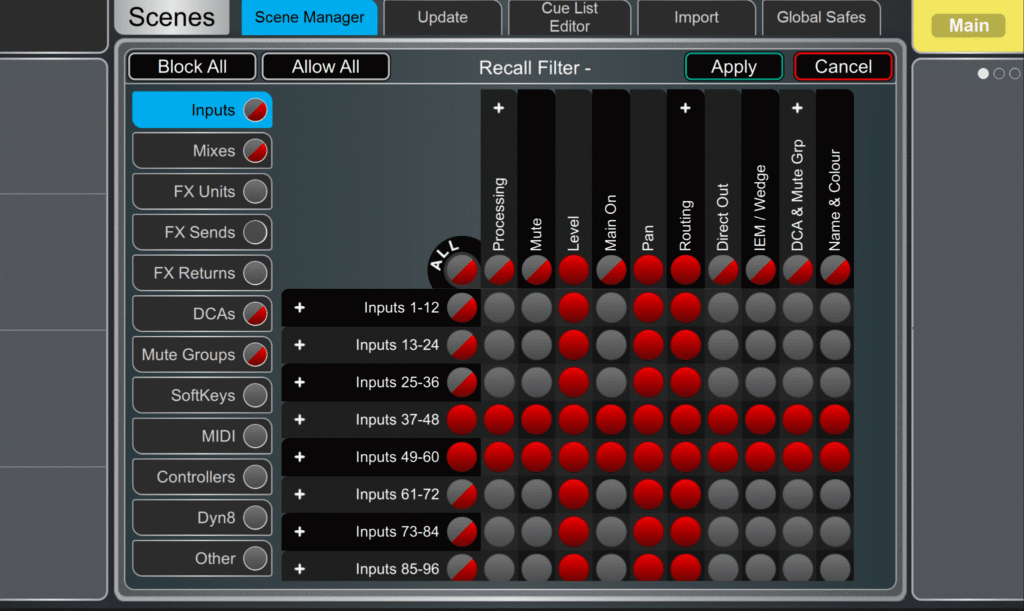Click the Direct Out column header circle
Screen dimensions: 1024x611
coord(723,269)
